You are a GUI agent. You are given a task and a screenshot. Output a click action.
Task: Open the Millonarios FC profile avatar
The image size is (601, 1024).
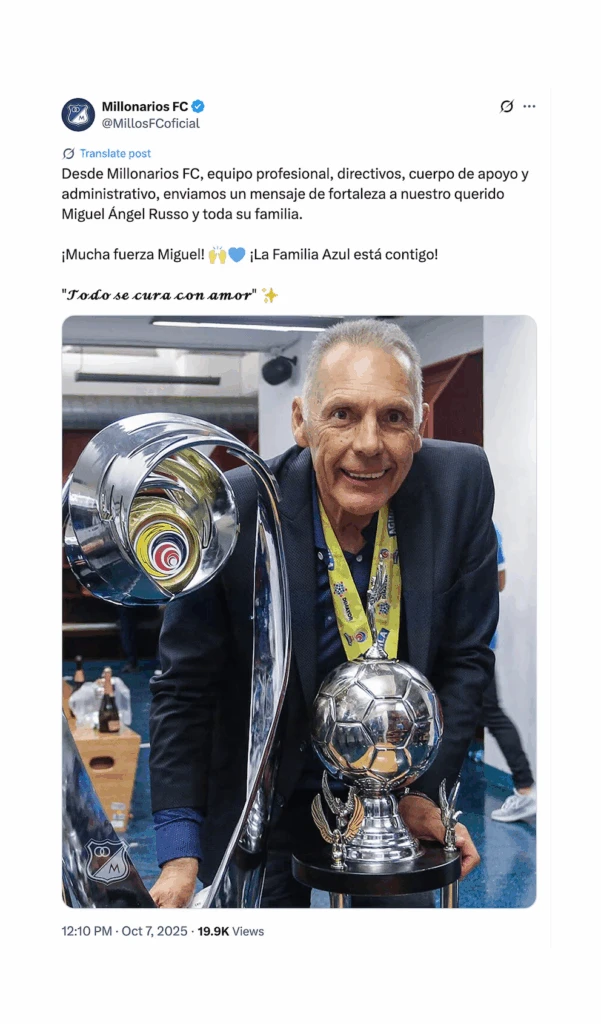(x=78, y=115)
